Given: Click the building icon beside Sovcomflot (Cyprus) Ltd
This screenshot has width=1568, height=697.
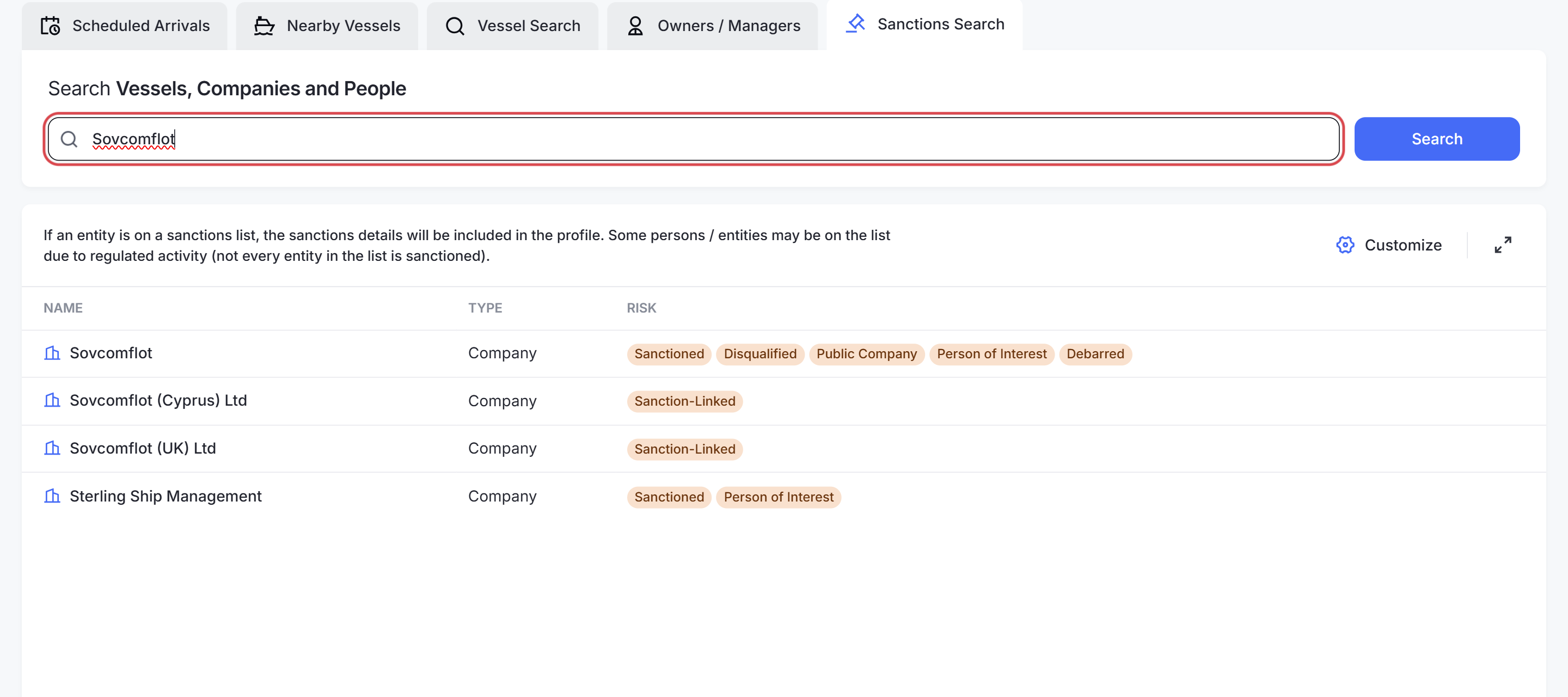Looking at the screenshot, I should (52, 401).
